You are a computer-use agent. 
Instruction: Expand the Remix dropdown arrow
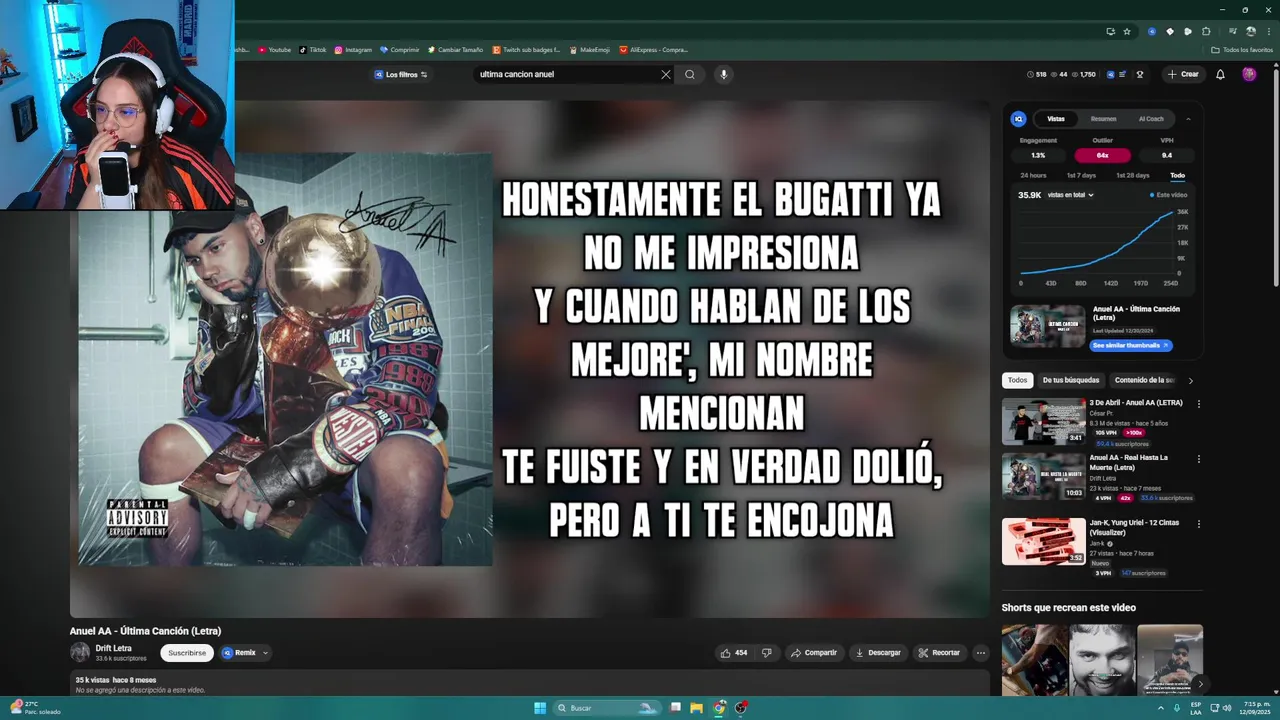(265, 653)
